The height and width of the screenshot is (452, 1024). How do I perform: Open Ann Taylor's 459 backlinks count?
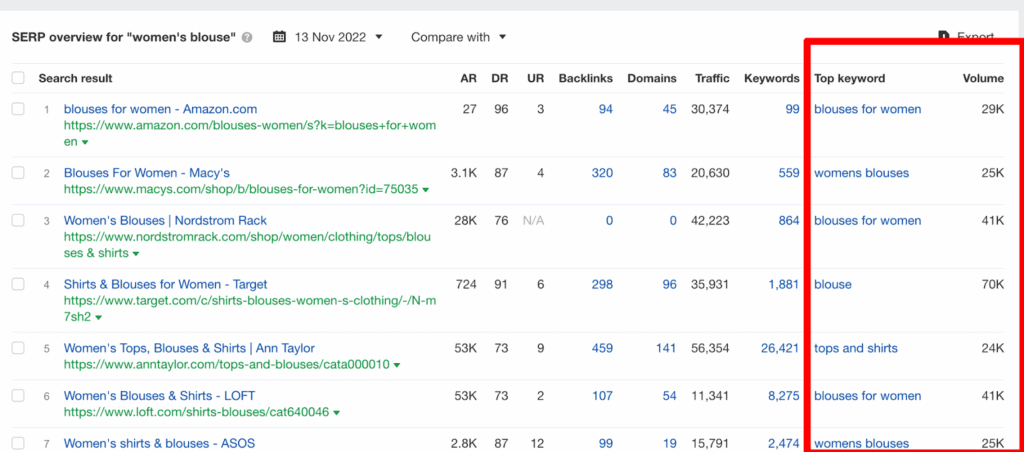pyautogui.click(x=602, y=348)
